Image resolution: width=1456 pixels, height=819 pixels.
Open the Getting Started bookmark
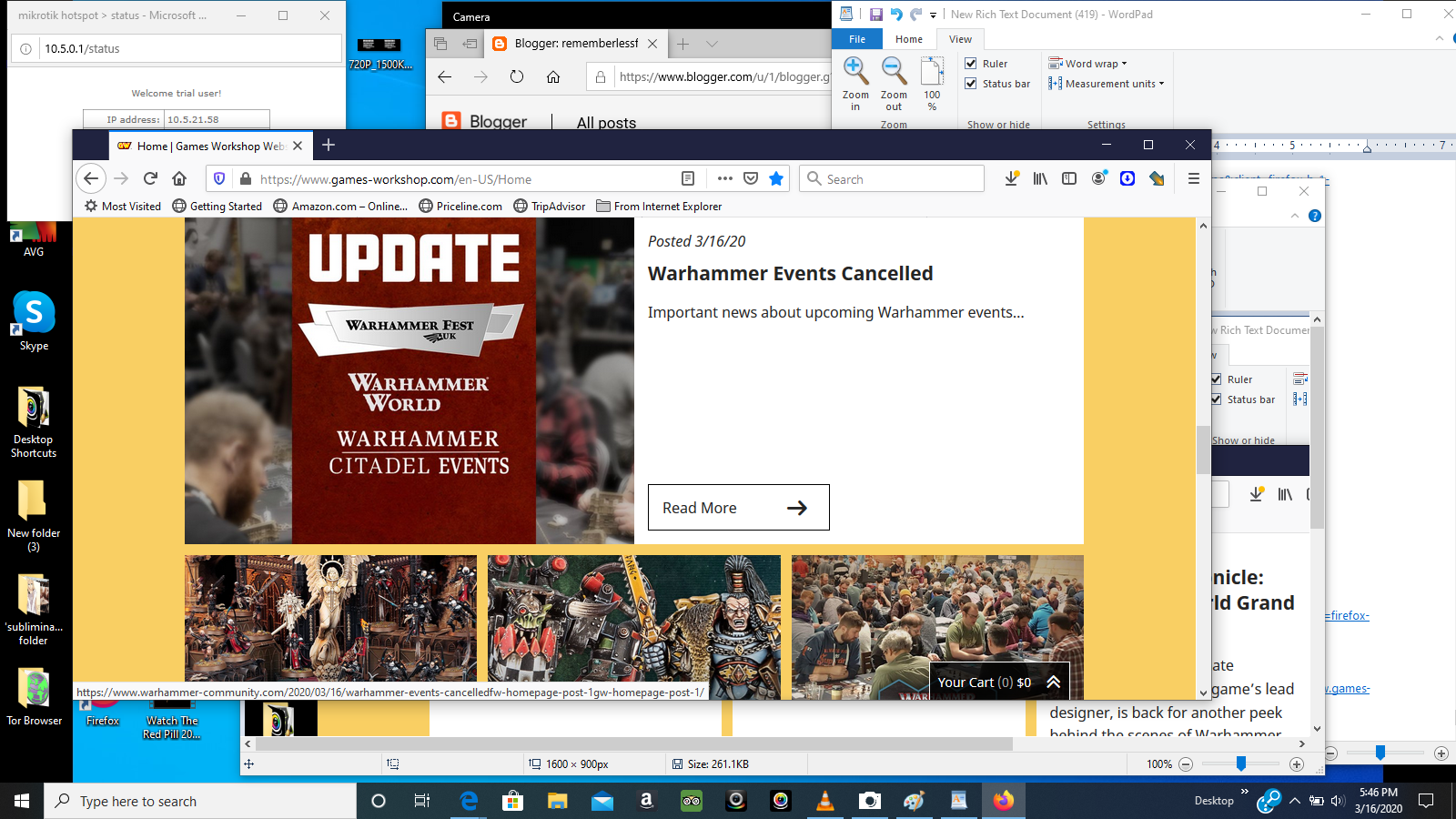(x=217, y=207)
